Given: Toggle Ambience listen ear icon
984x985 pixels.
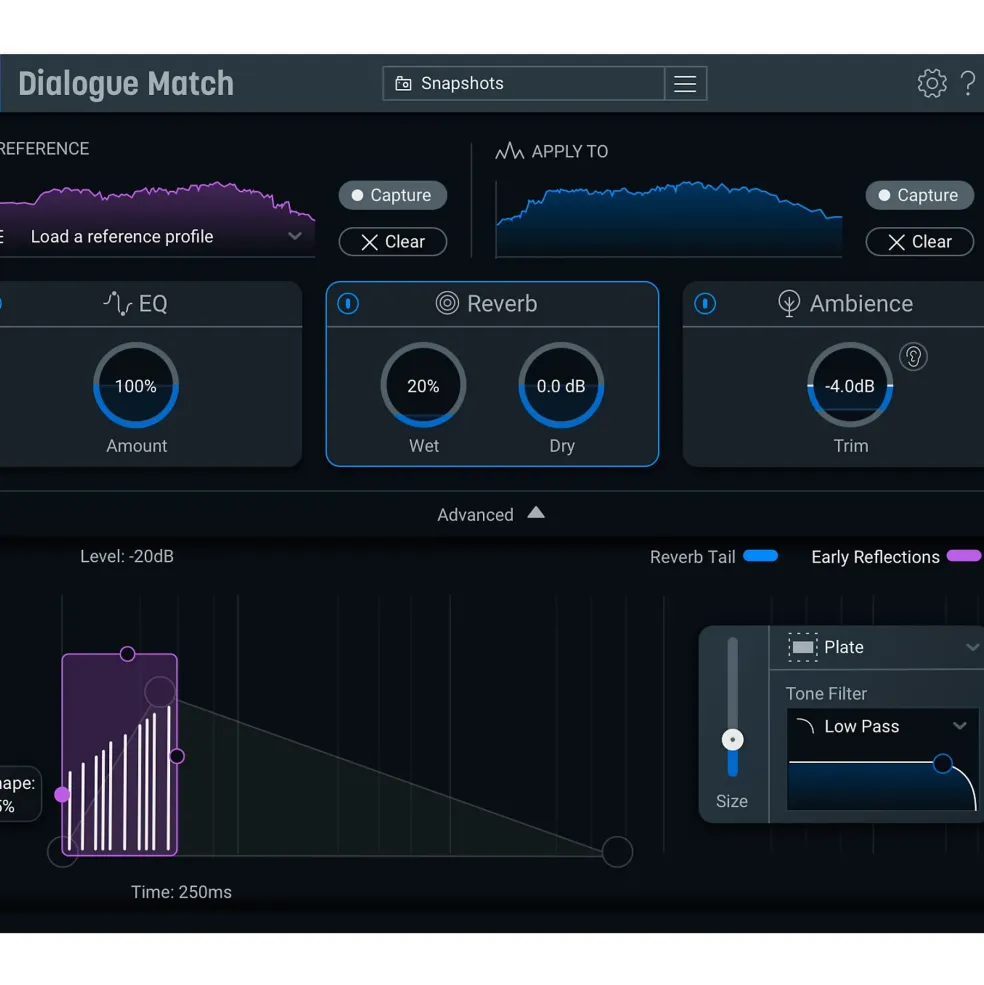Looking at the screenshot, I should pyautogui.click(x=913, y=357).
